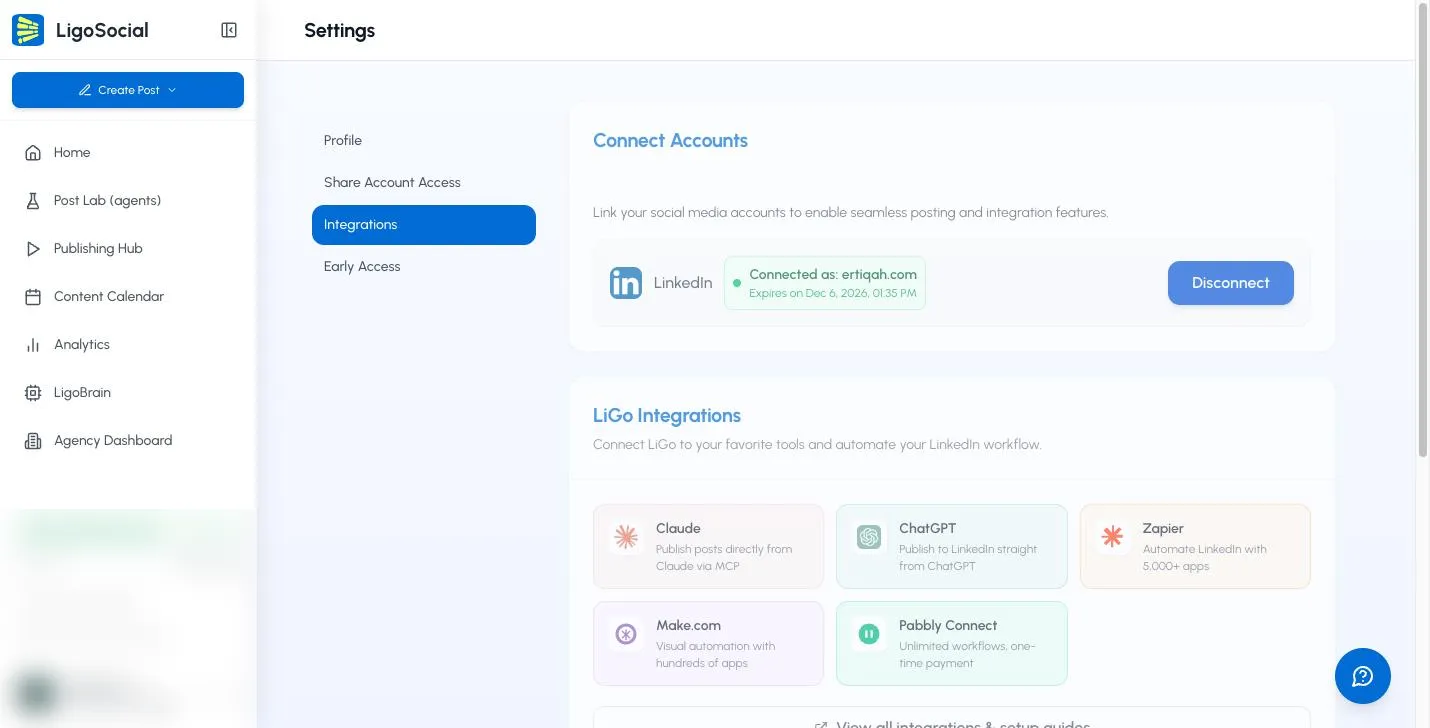Open Post Lab (agents) flask icon
The image size is (1430, 728).
(x=33, y=201)
